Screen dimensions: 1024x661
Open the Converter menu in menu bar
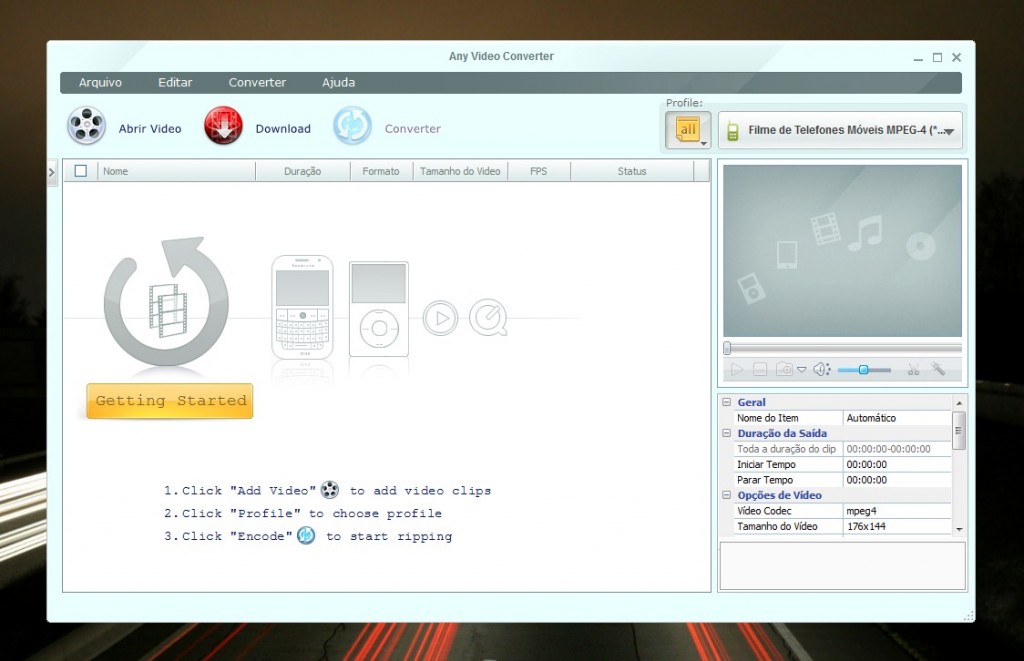click(257, 82)
